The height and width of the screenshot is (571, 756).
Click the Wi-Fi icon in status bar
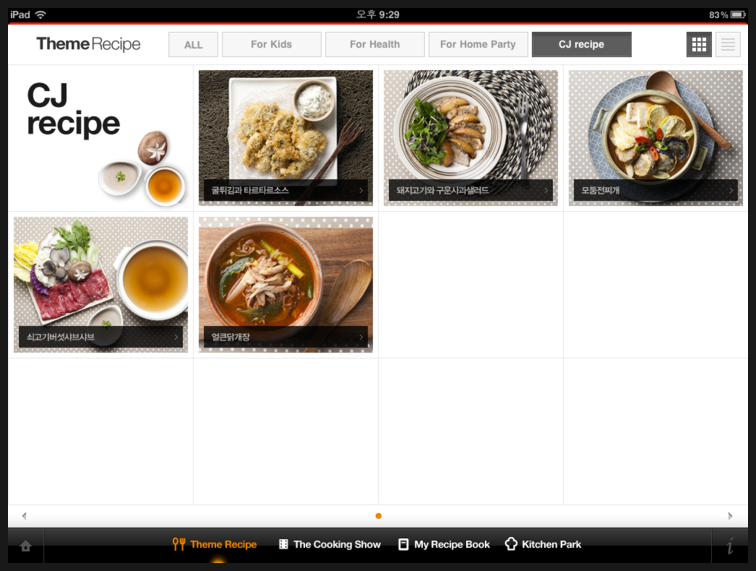(x=40, y=14)
